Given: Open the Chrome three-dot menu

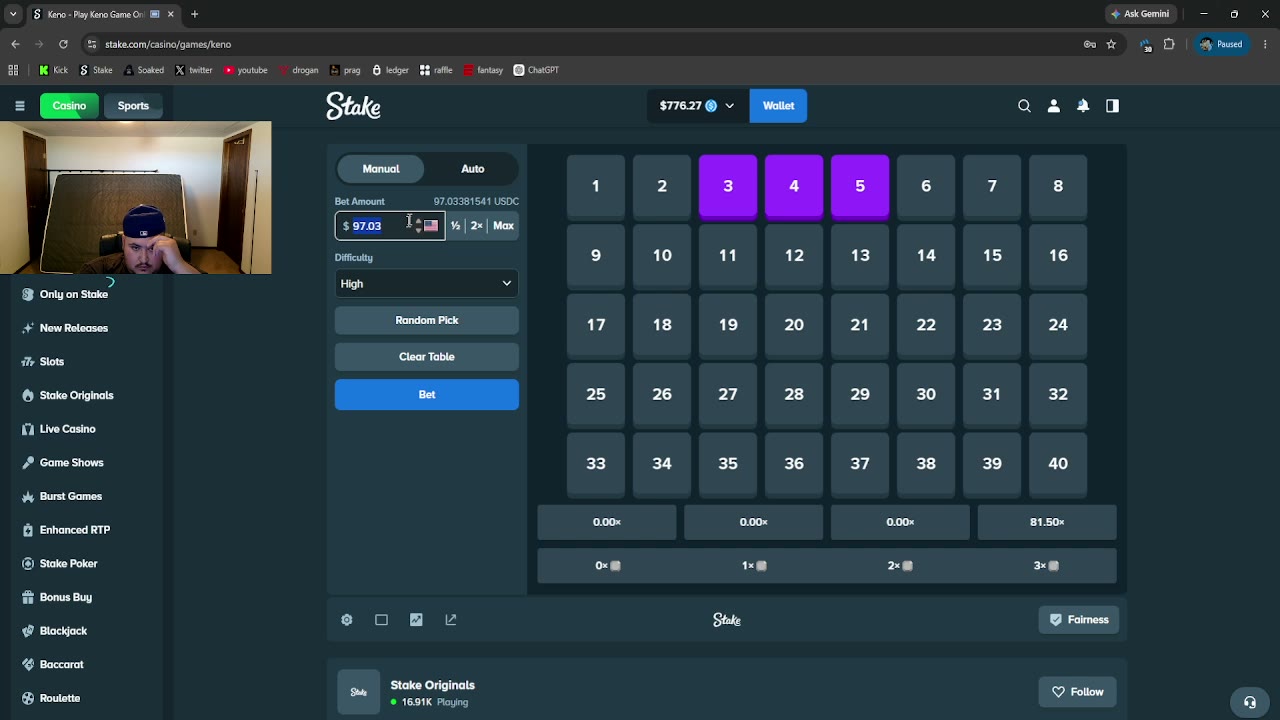Looking at the screenshot, I should coord(1266,44).
